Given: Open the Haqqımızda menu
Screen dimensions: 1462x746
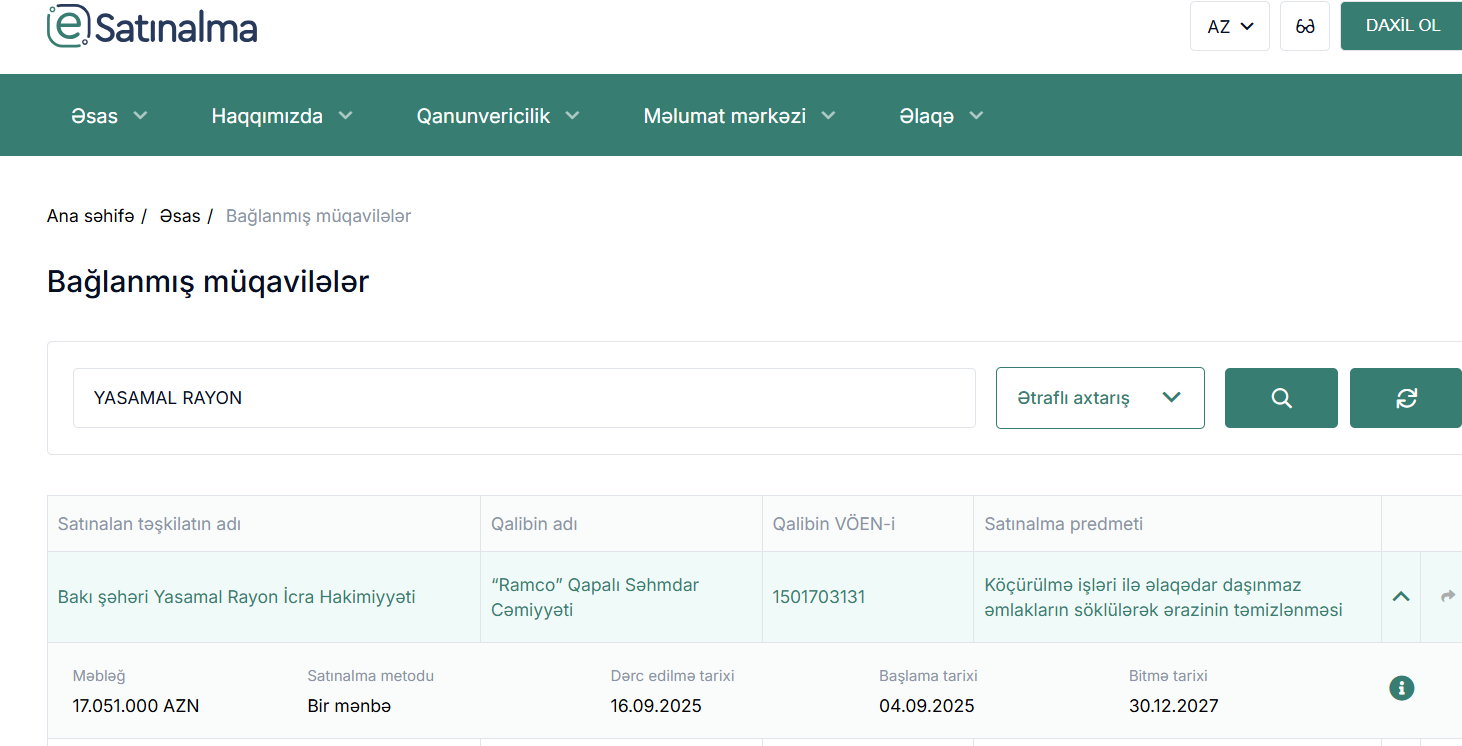Looking at the screenshot, I should point(282,116).
